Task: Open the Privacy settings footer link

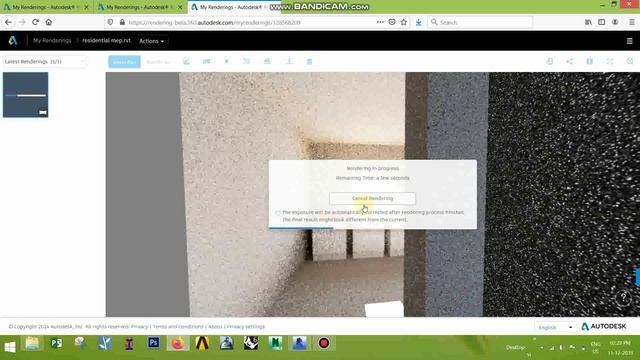Action: click(246, 327)
